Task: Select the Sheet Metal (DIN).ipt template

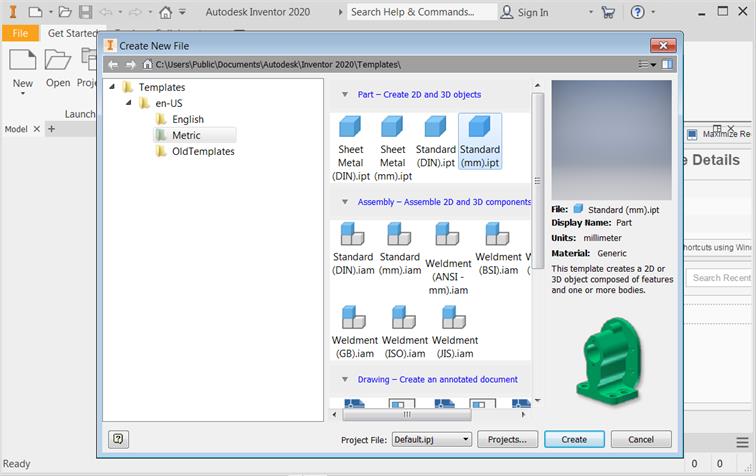Action: [x=351, y=148]
